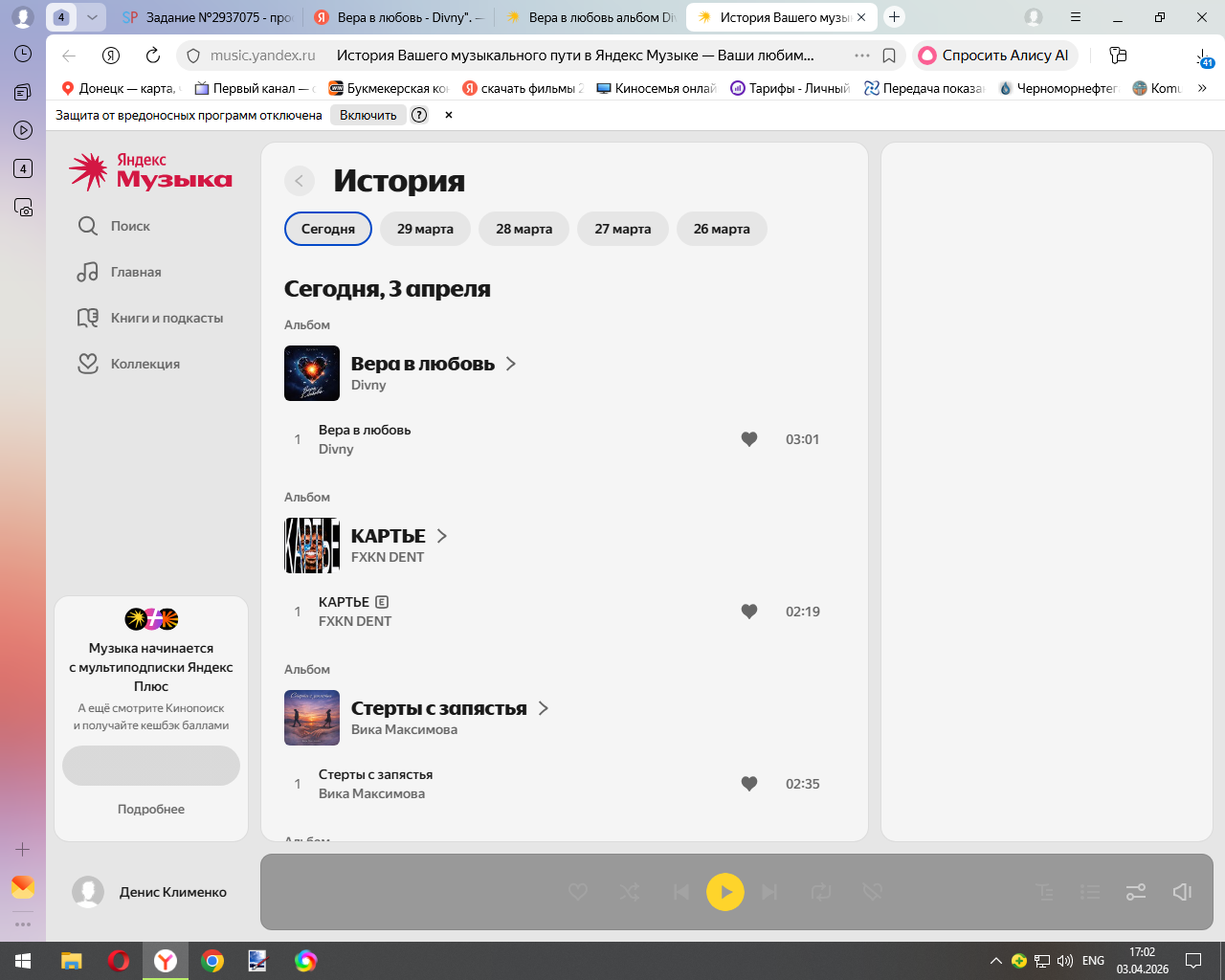Open site protection shield icon
This screenshot has width=1225, height=980.
(x=192, y=56)
